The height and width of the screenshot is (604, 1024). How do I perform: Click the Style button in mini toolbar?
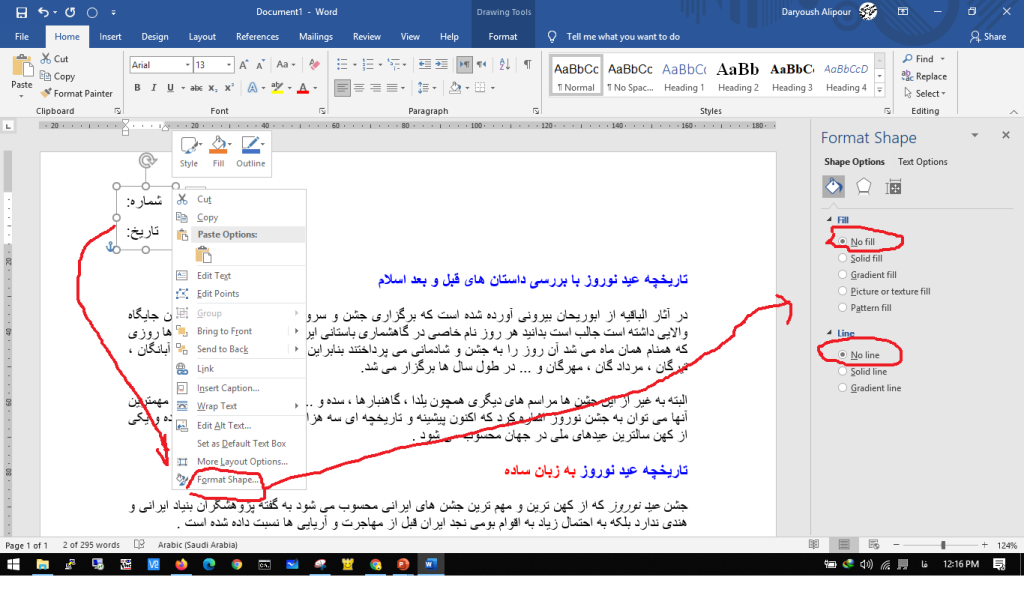pos(188,151)
